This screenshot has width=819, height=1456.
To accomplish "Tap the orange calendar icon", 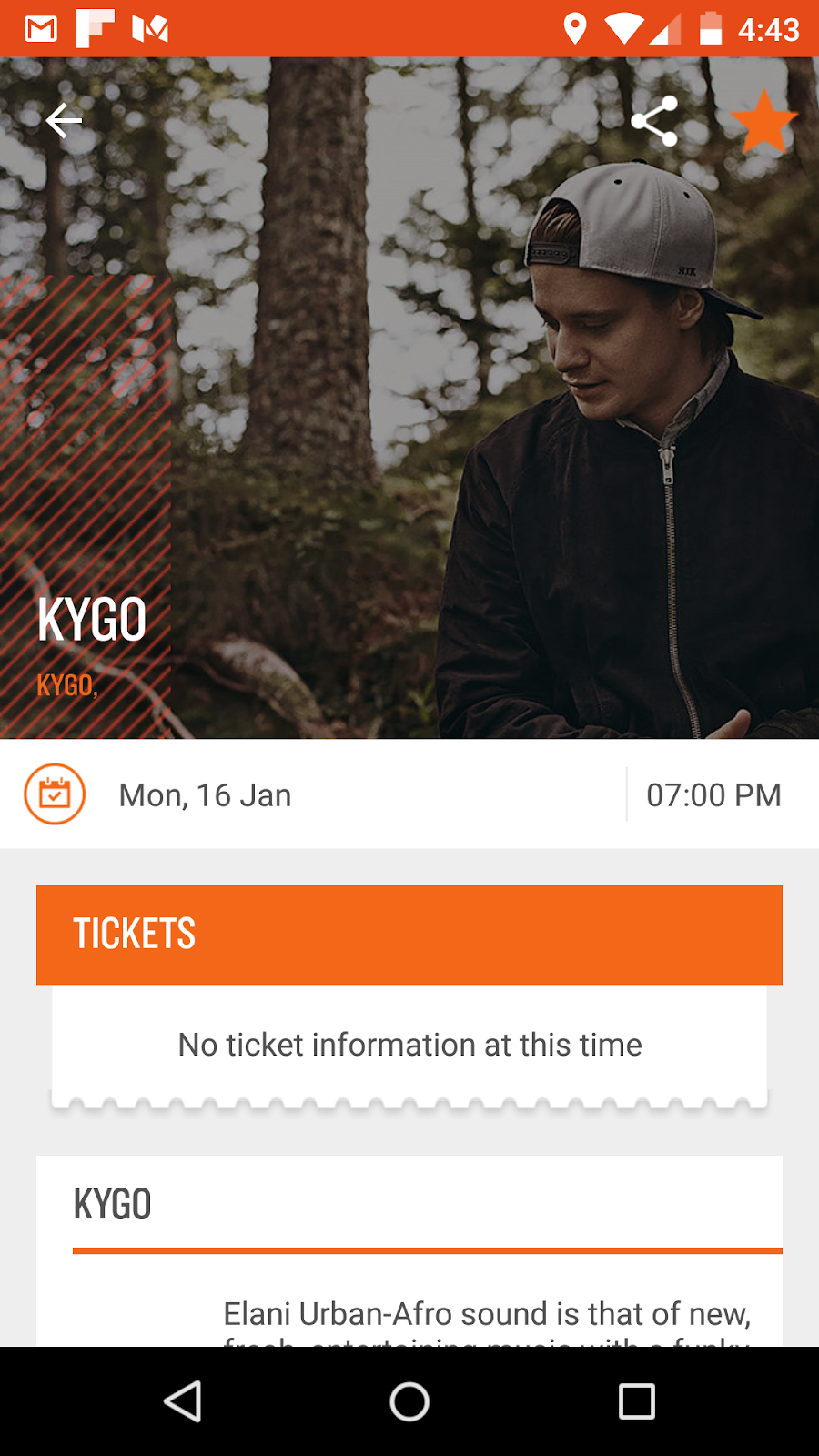I will [55, 794].
